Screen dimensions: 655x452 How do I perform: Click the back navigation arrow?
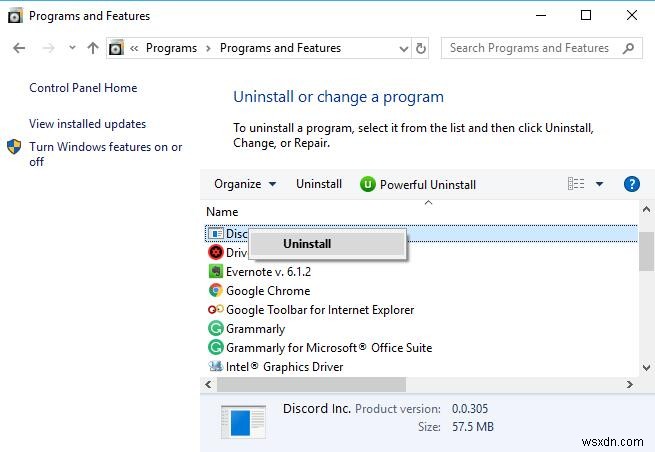point(19,48)
